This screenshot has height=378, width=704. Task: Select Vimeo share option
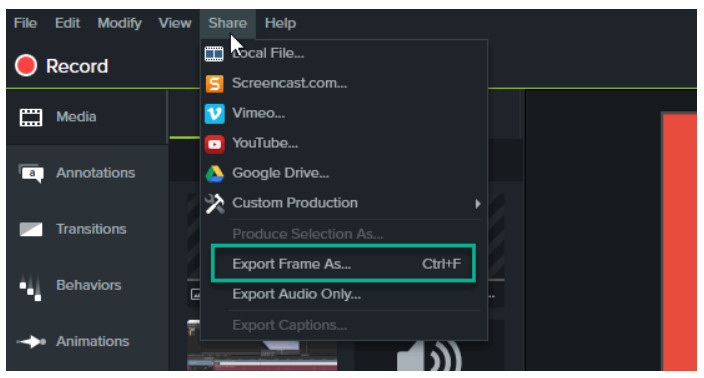pos(343,113)
